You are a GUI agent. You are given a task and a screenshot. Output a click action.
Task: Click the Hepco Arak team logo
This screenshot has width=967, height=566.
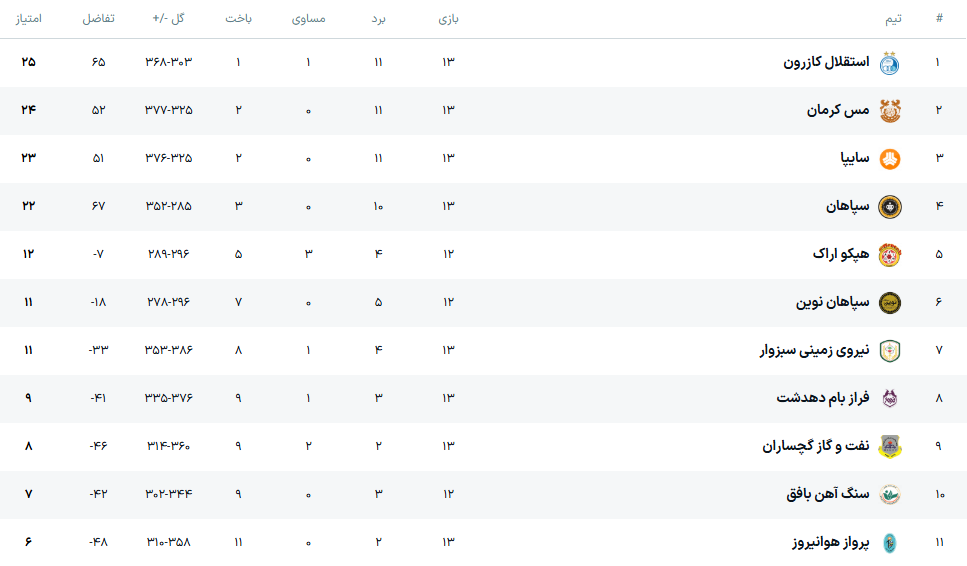[x=889, y=255]
